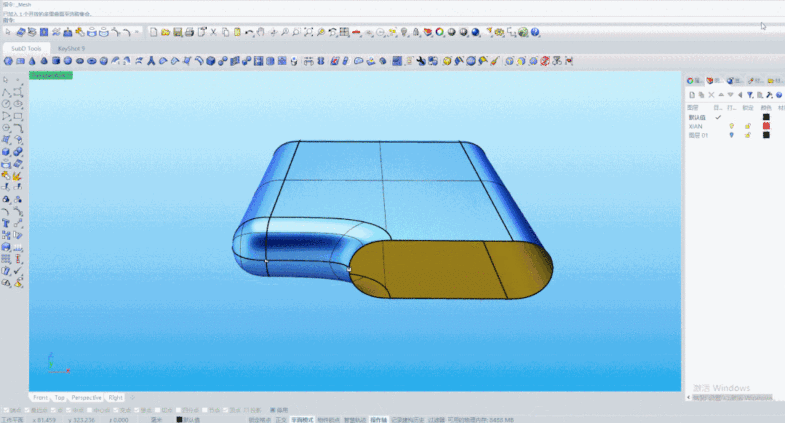Click the 操作轴 gumball button in status bar
Image resolution: width=785 pixels, height=423 pixels.
(378, 419)
